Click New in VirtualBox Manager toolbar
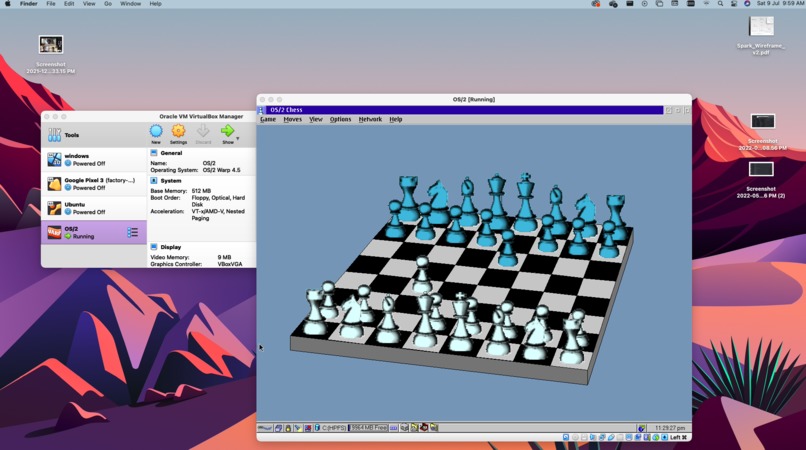 pyautogui.click(x=156, y=134)
